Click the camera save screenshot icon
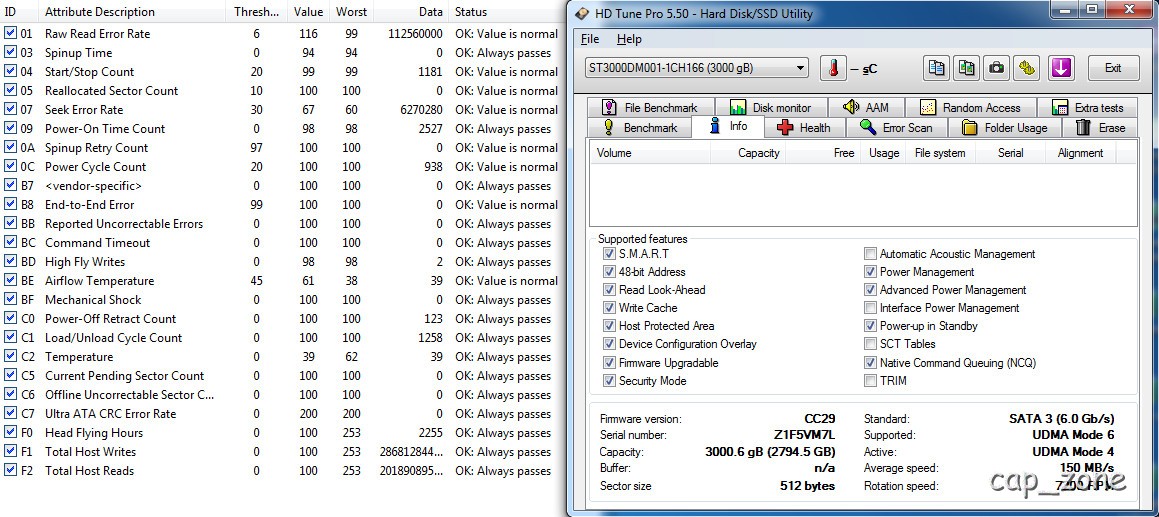Viewport: 1159px width, 517px height. tap(996, 68)
